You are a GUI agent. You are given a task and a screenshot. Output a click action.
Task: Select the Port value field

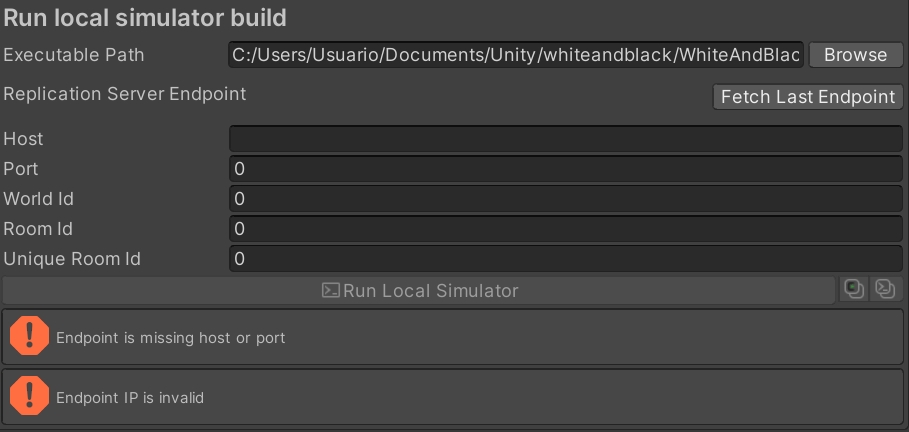click(x=565, y=169)
